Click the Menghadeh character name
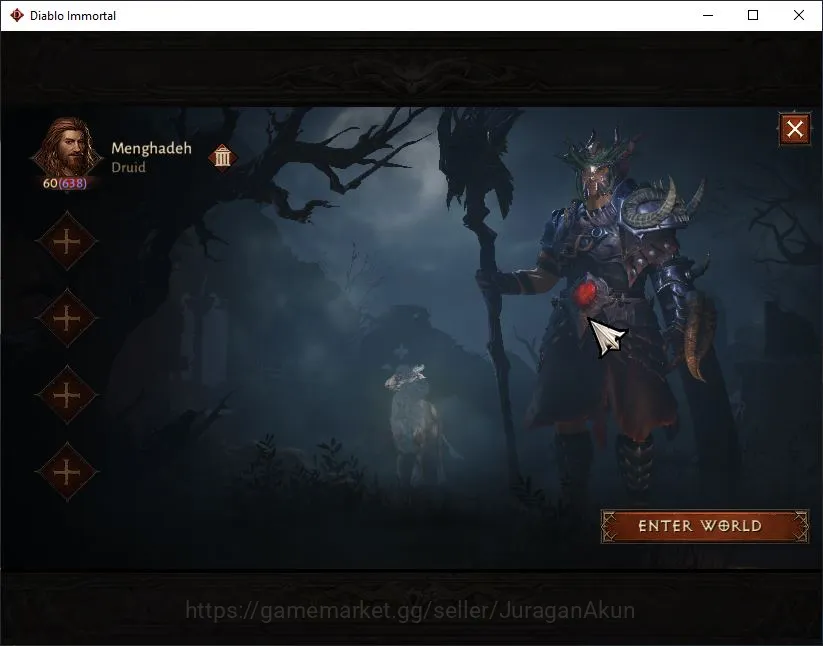The height and width of the screenshot is (646, 823). 151,148
